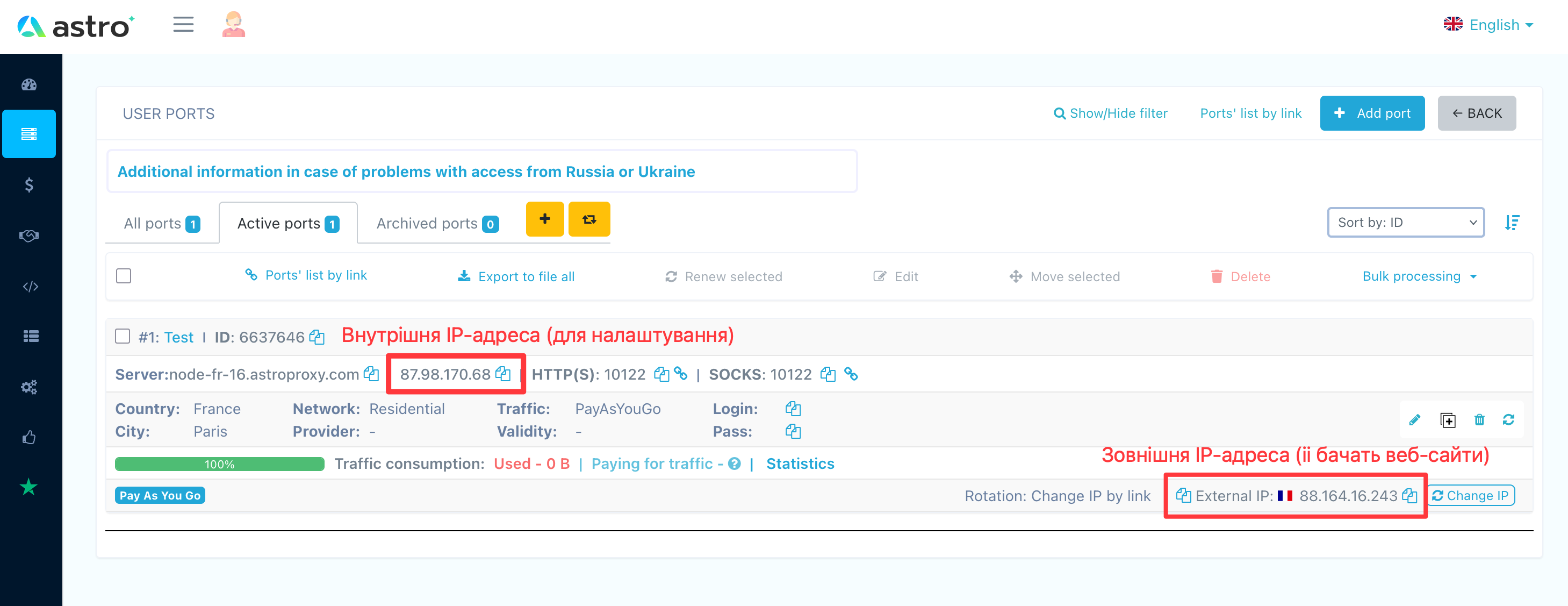Screen dimensions: 1568x606
Task: Click Export to file all
Action: point(516,276)
